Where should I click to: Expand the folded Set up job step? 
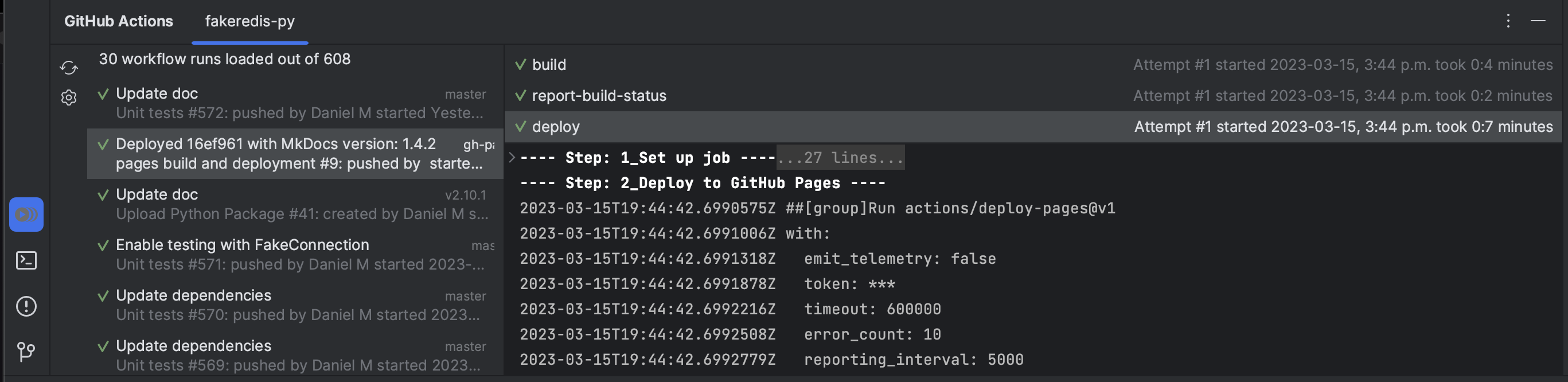(x=512, y=158)
